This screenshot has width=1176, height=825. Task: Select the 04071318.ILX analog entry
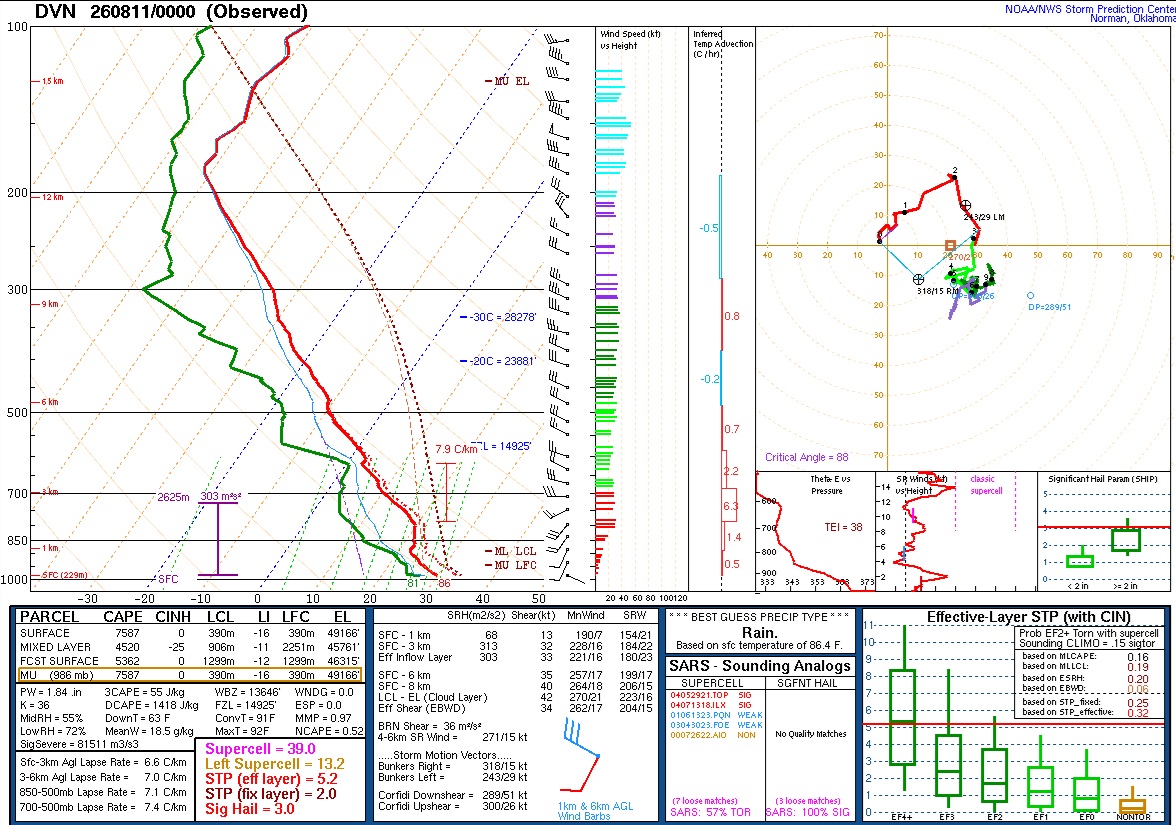pyautogui.click(x=711, y=705)
